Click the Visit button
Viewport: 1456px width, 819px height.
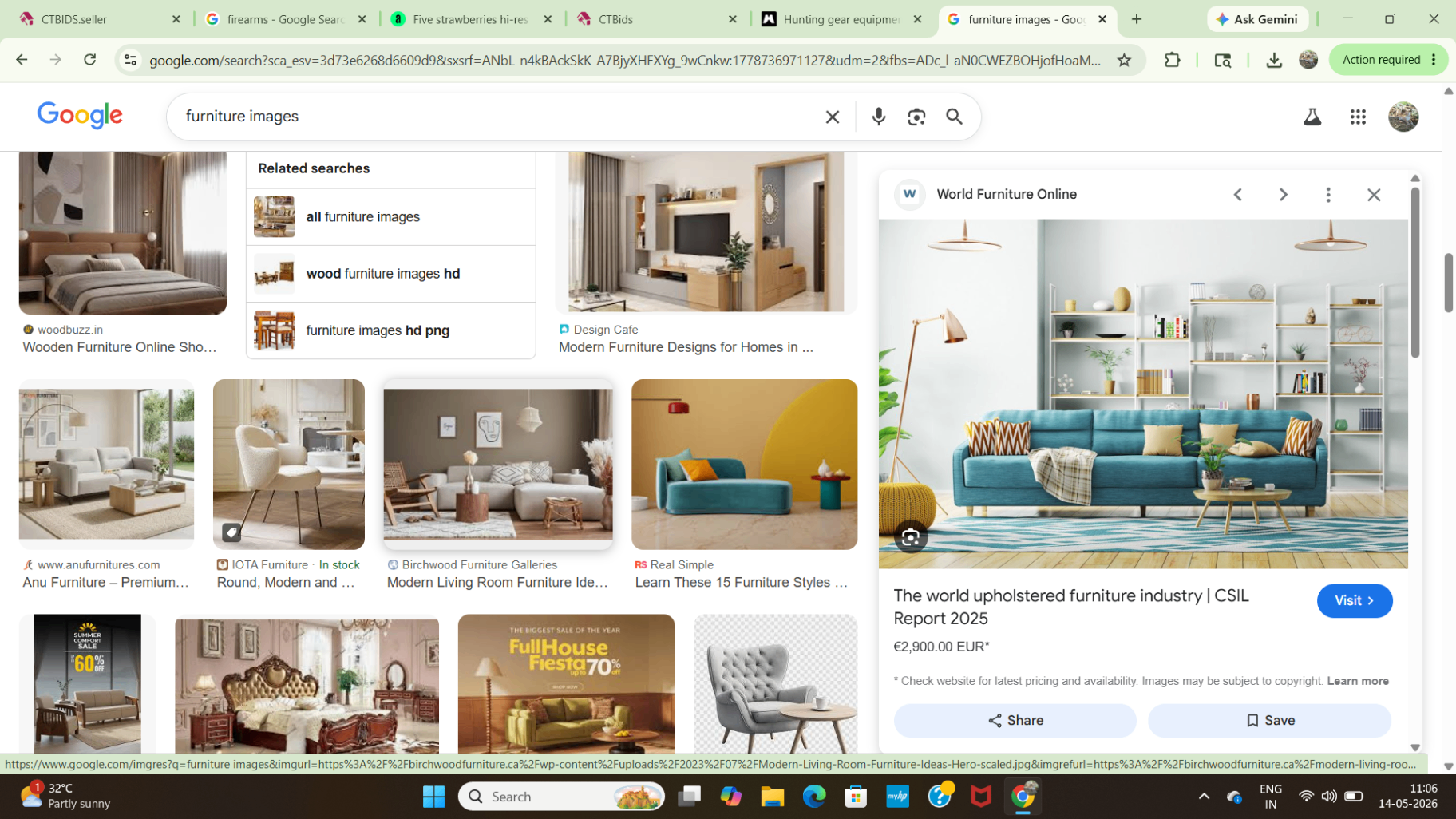1354,600
